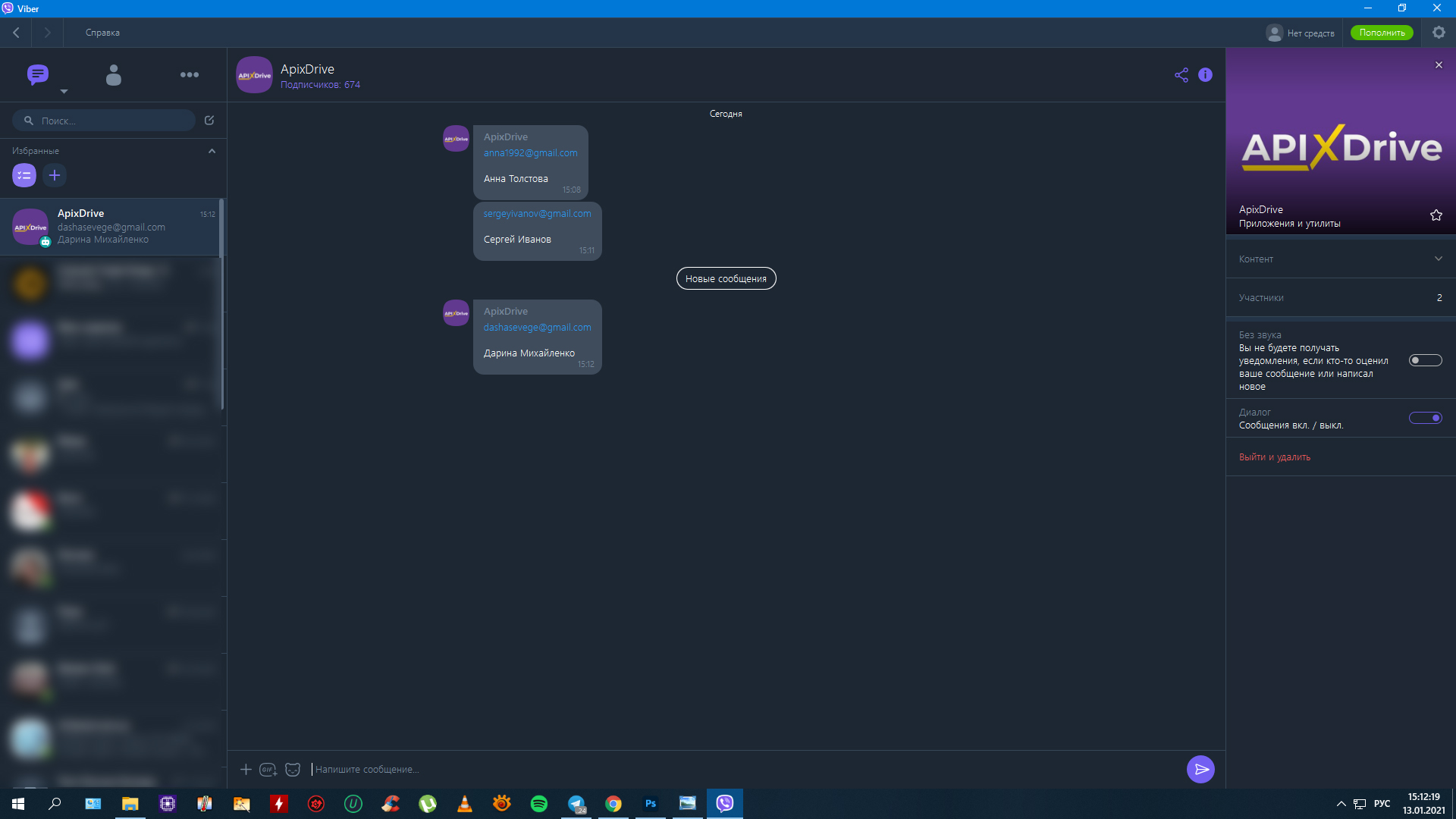This screenshot has height=819, width=1456.
Task: Click the Windows search icon in the taskbar
Action: [55, 804]
